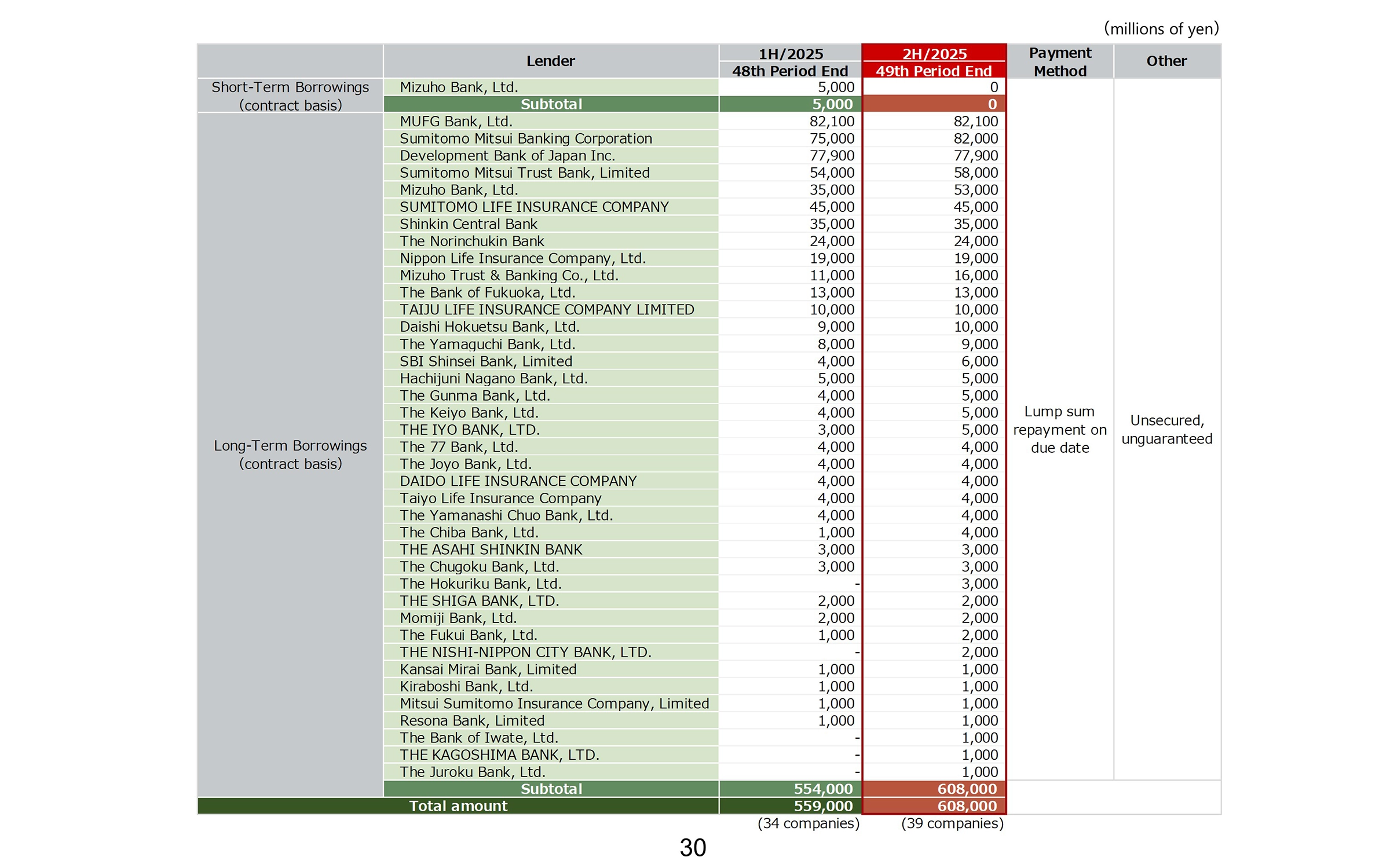Select Development Bank of Japan Inc. cell
1390x868 pixels.
[x=507, y=156]
